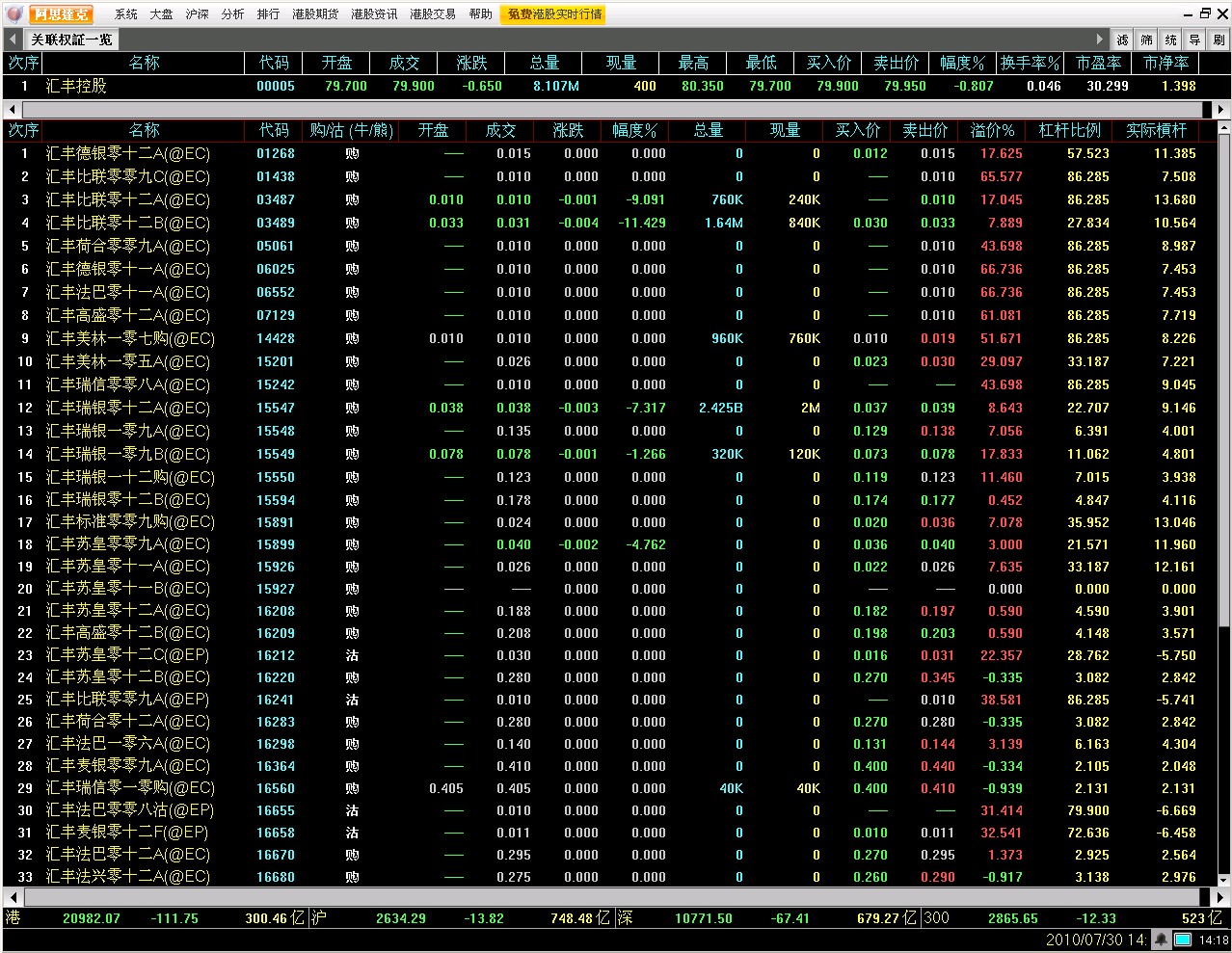Open the 港股交易 menu
Image resolution: width=1232 pixels, height=953 pixels.
point(433,14)
